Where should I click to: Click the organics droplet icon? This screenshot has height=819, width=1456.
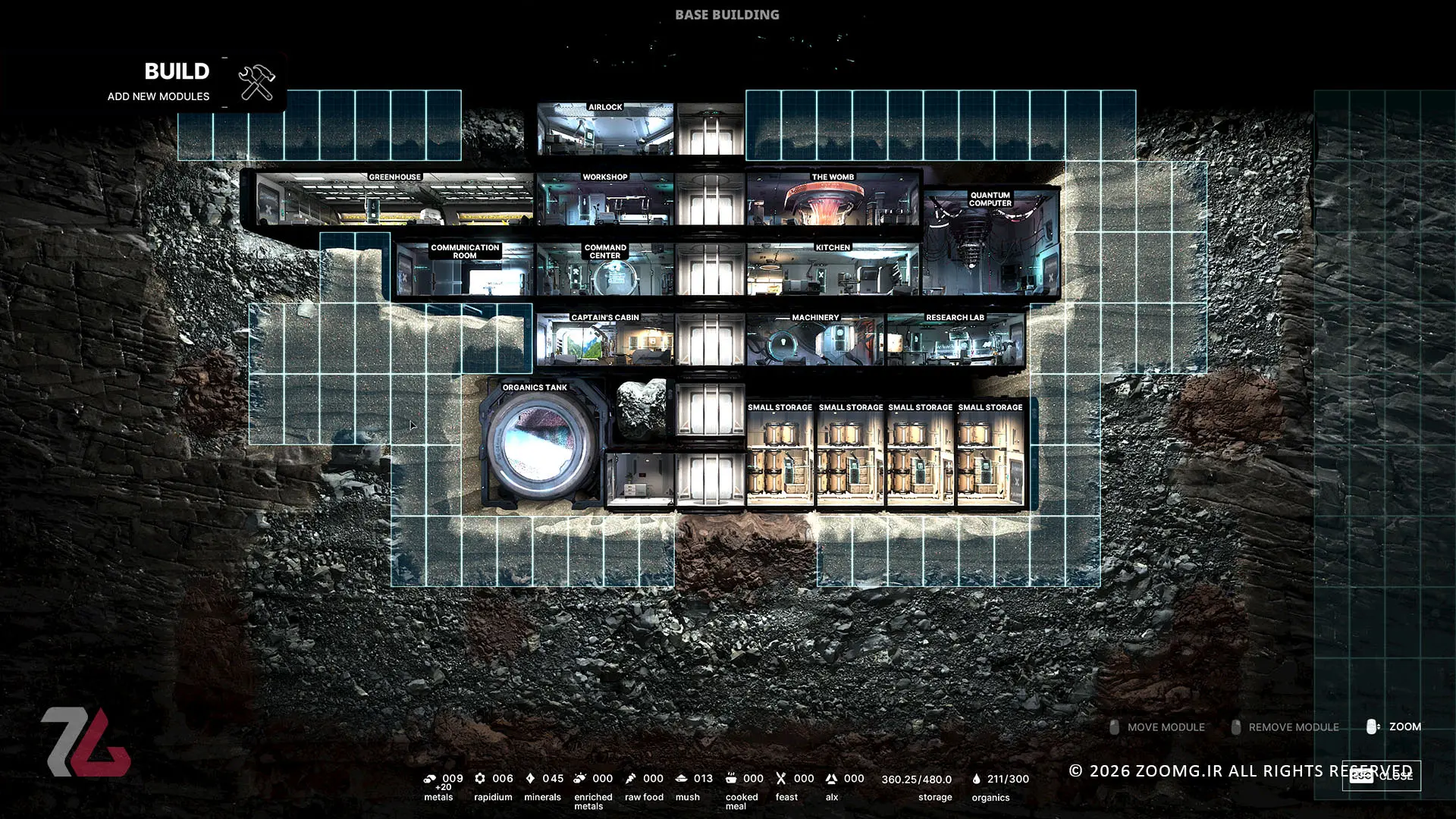click(x=976, y=779)
